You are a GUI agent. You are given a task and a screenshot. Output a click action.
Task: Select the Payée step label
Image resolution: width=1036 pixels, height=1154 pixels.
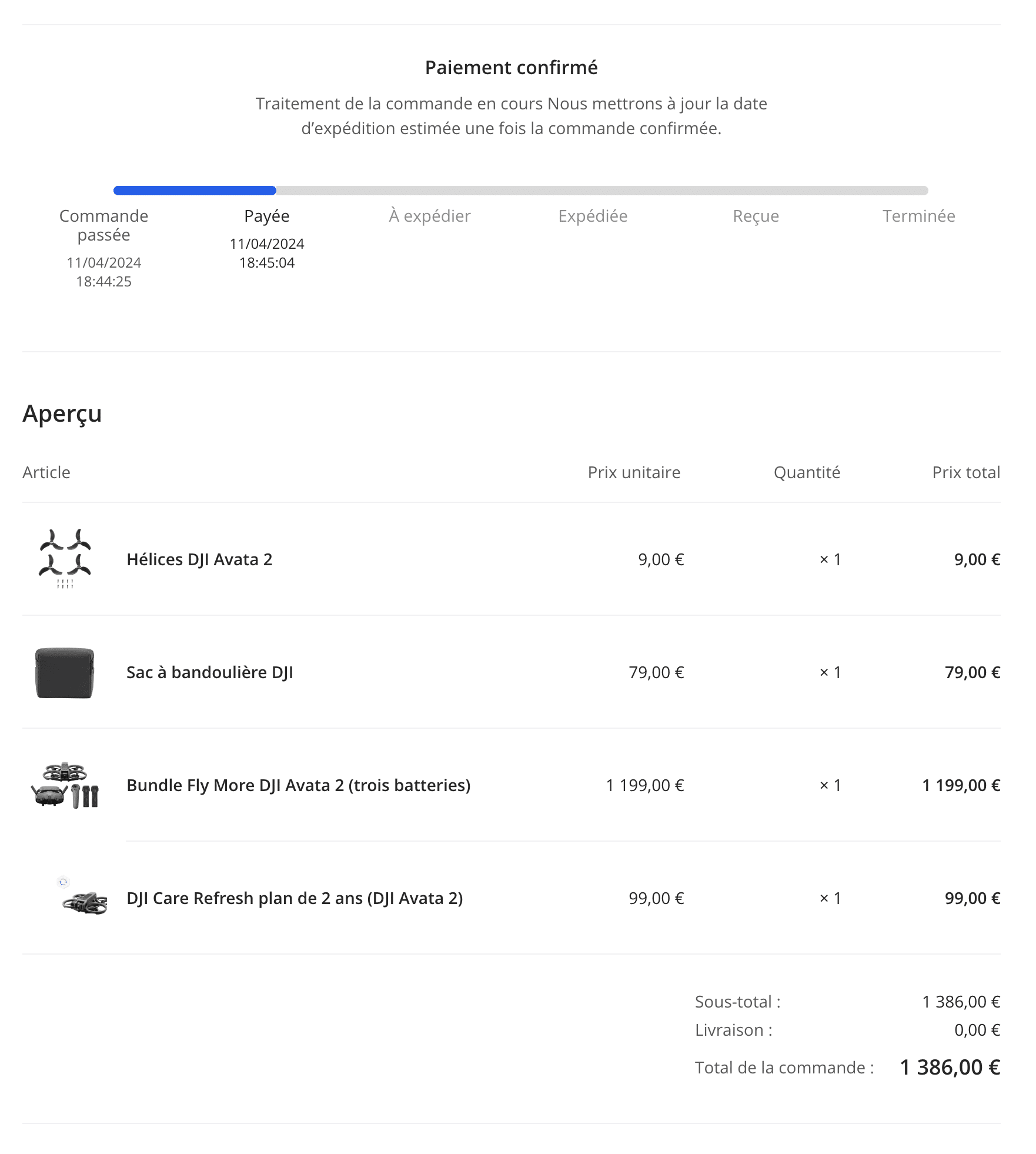point(267,216)
